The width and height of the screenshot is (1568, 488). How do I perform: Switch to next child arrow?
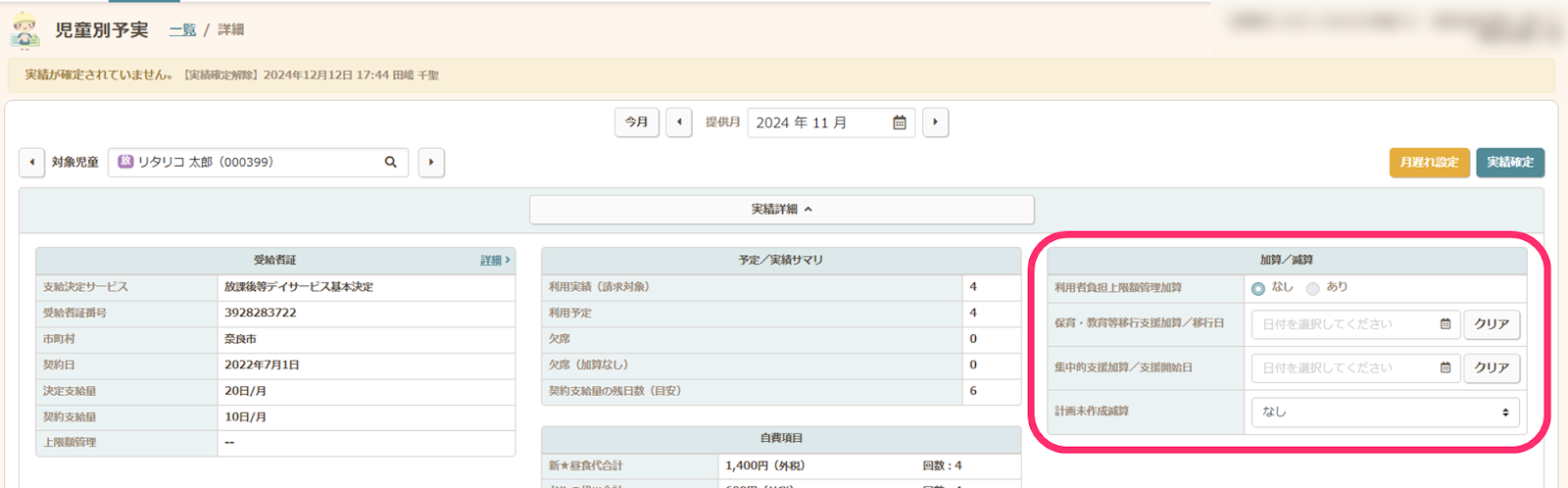[431, 163]
